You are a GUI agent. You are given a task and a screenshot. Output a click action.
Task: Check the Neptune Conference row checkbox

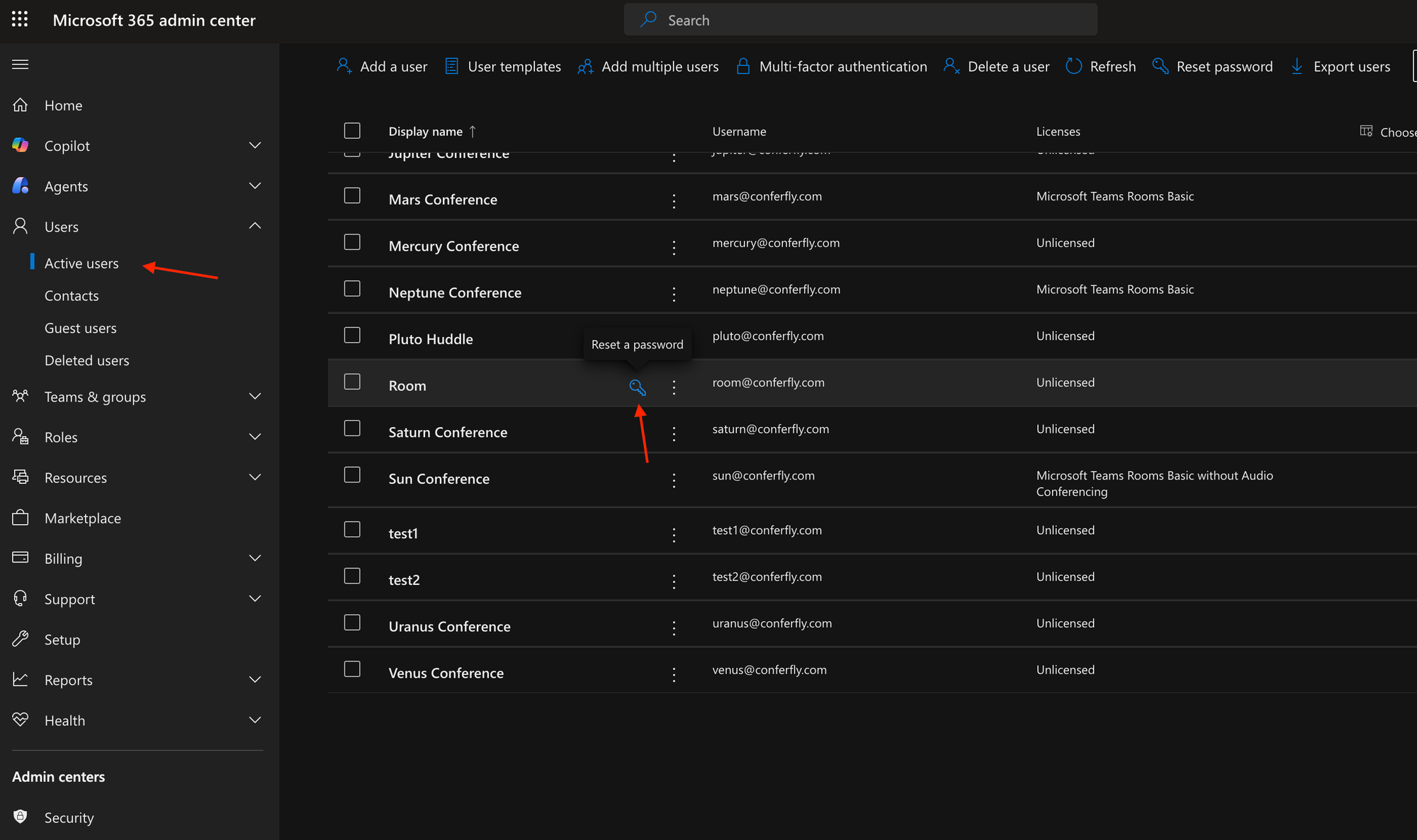pyautogui.click(x=352, y=289)
